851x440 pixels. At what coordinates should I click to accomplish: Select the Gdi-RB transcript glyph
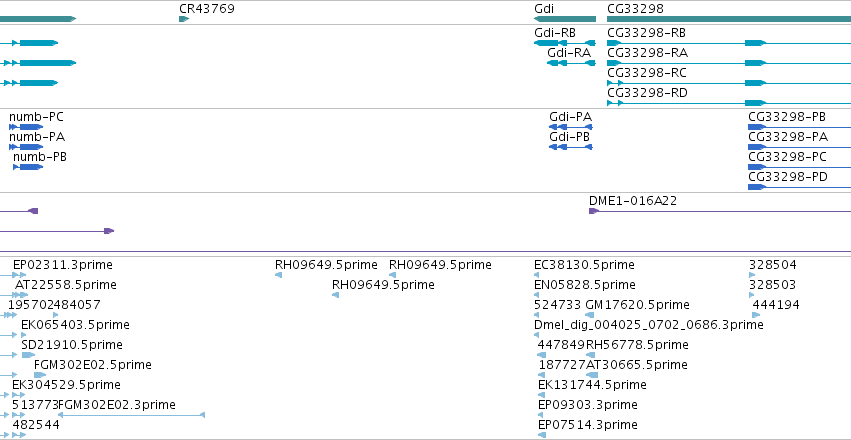[565, 43]
